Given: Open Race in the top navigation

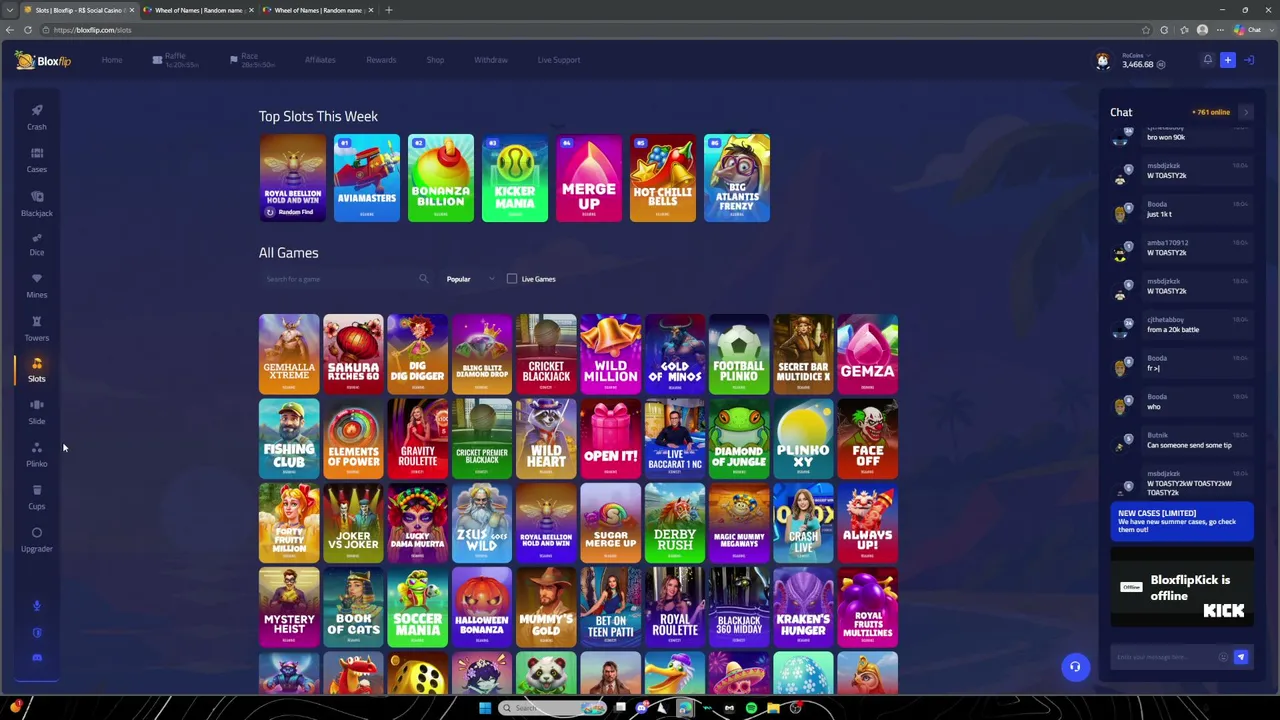Looking at the screenshot, I should point(252,60).
